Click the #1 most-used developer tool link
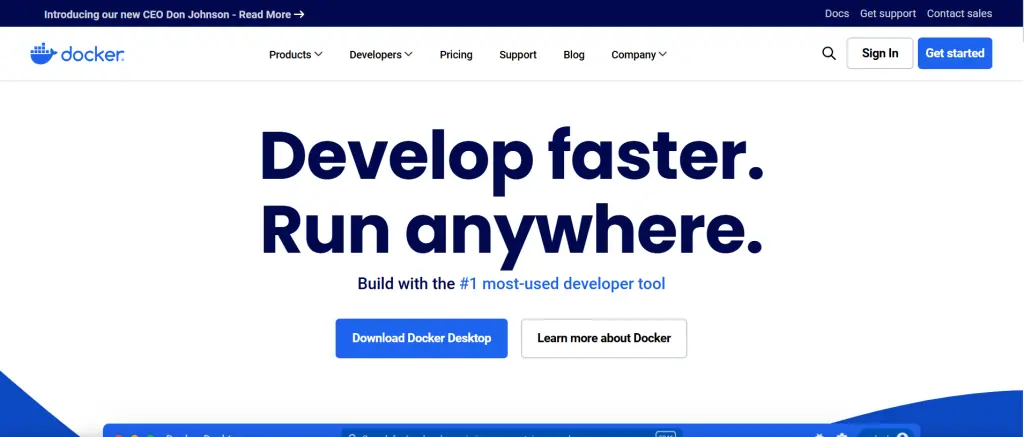Viewport: 1024px width, 437px height. pos(562,284)
